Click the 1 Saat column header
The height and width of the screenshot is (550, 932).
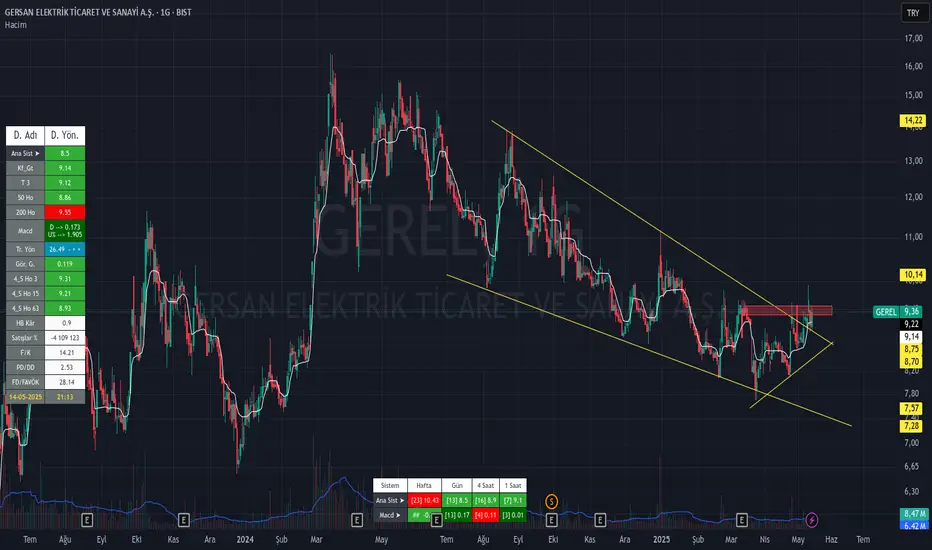[x=513, y=485]
